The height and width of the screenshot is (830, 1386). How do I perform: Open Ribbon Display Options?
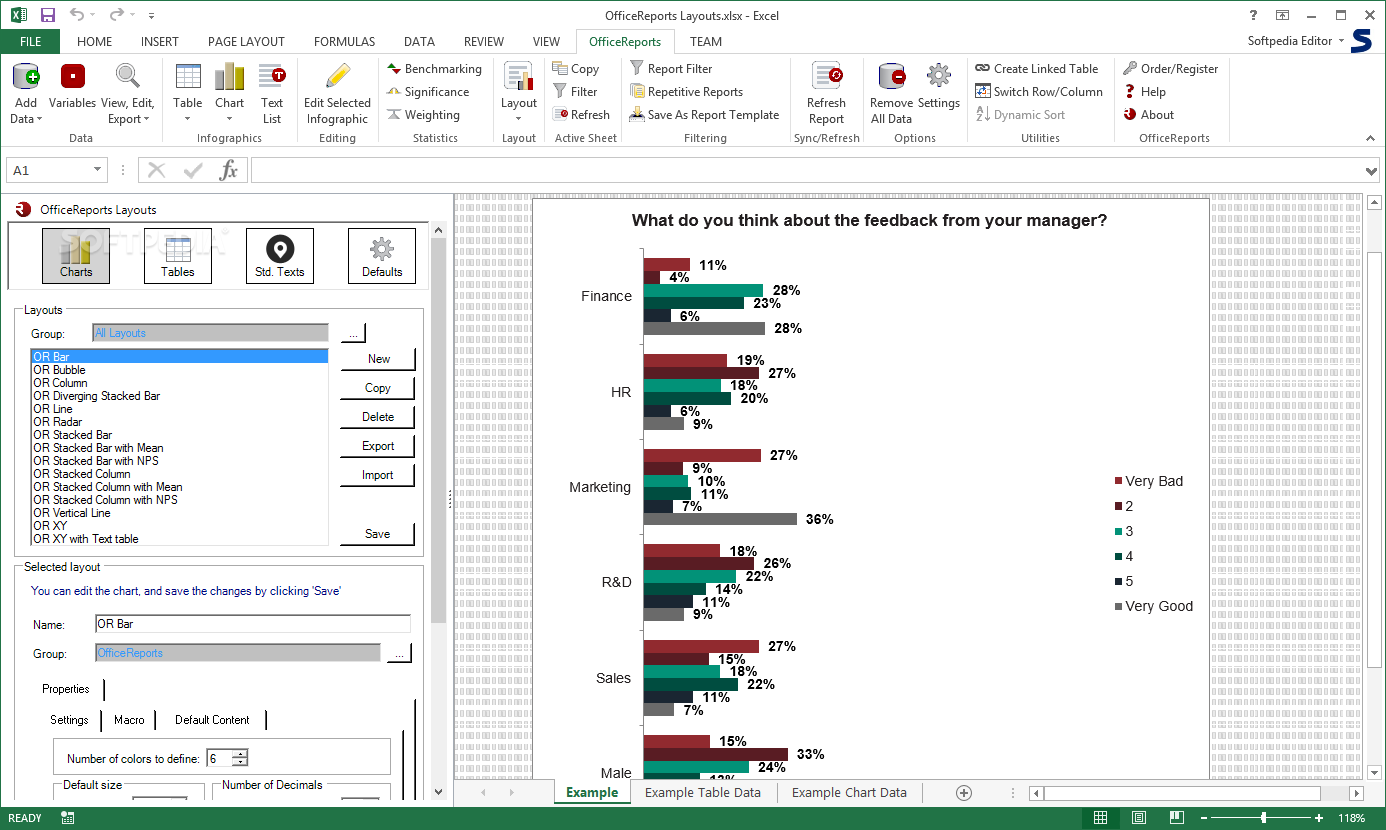[1282, 15]
